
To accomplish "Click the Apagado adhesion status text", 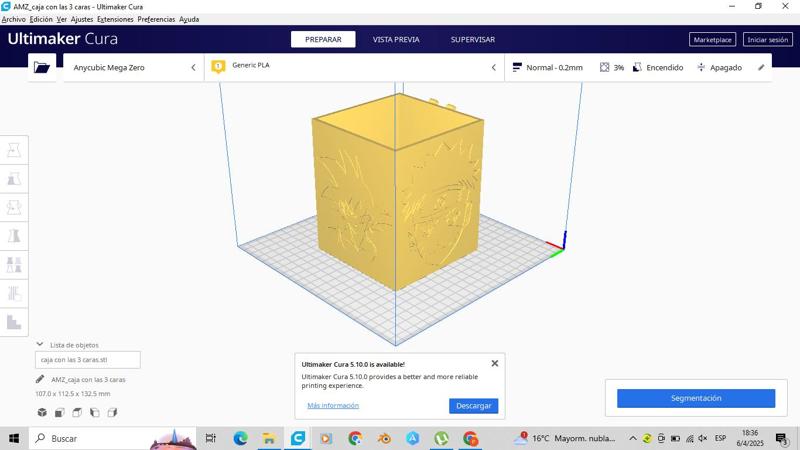I will click(726, 67).
